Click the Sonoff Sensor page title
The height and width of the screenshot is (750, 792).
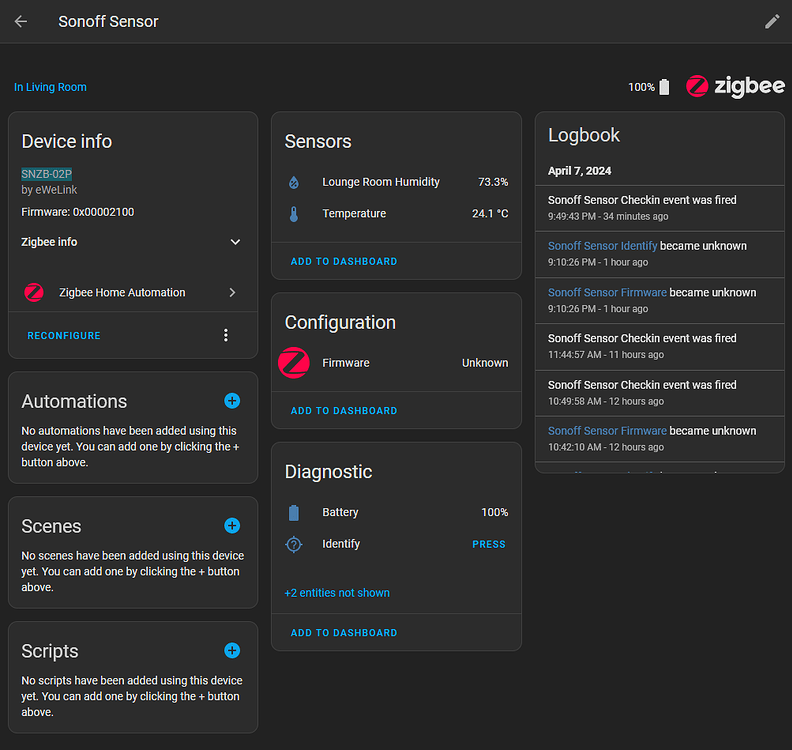click(108, 22)
